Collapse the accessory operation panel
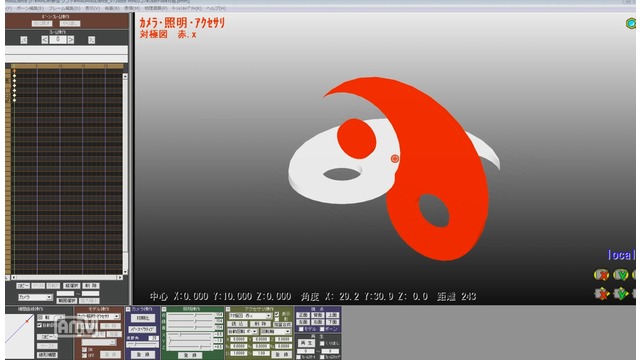The width and height of the screenshot is (640, 360). pyautogui.click(x=228, y=309)
